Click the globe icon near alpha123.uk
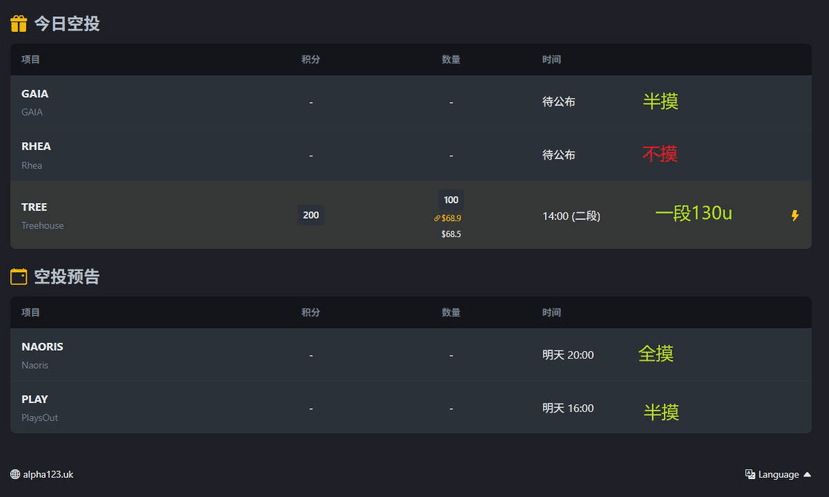Image resolution: width=829 pixels, height=497 pixels. [x=15, y=474]
